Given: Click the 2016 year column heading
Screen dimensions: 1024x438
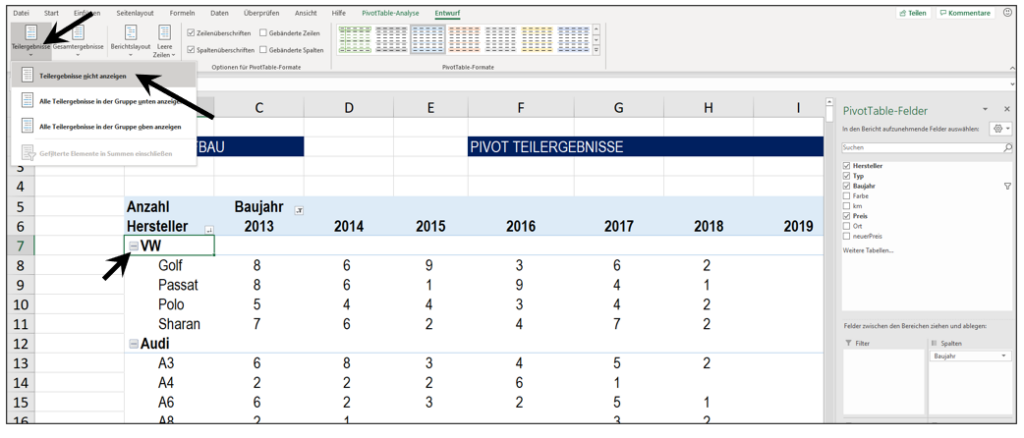Looking at the screenshot, I should pos(520,227).
